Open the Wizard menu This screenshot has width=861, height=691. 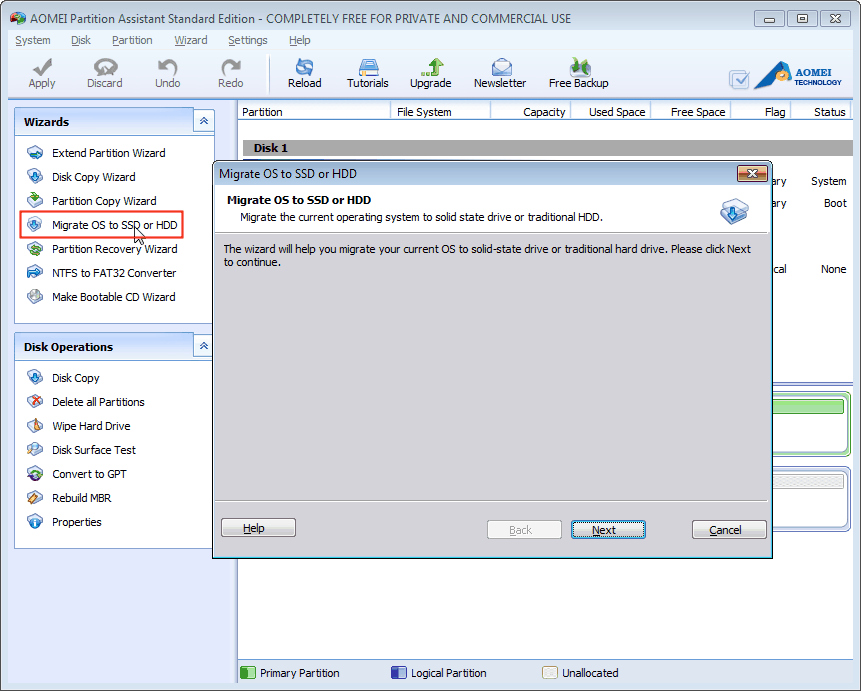(x=191, y=40)
